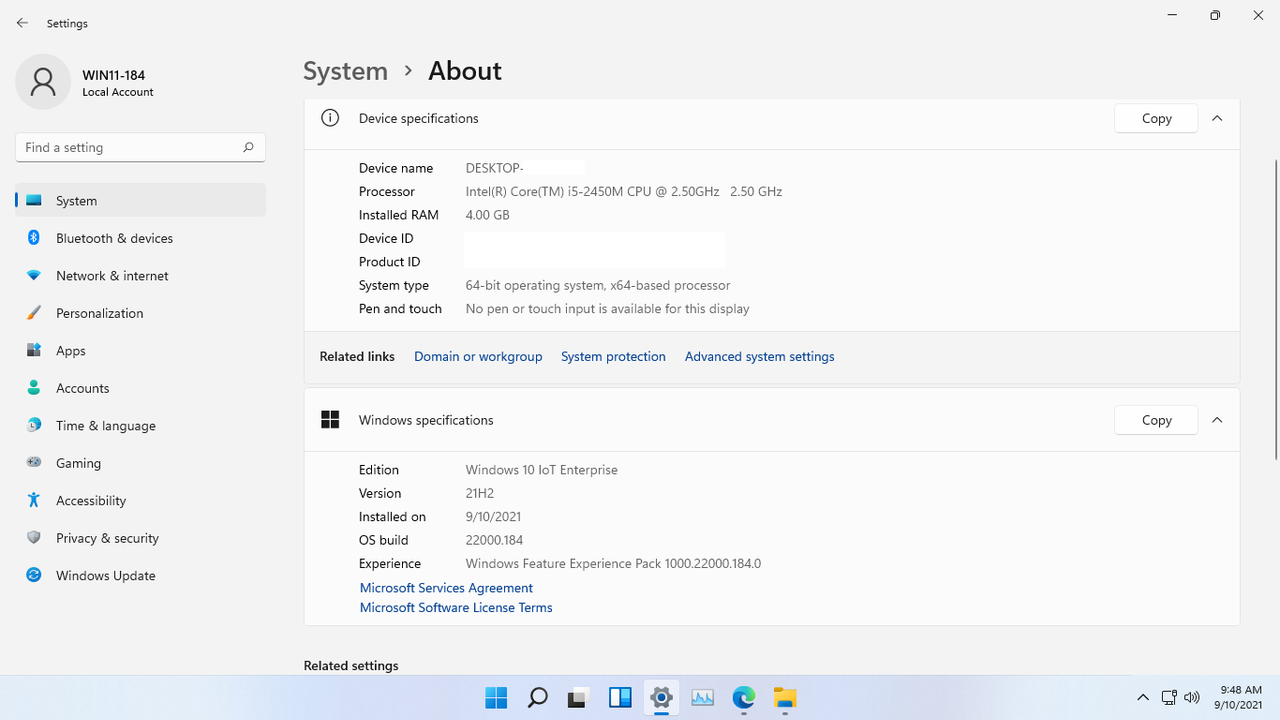
Task: Click the OS build value 22000.184
Action: (x=494, y=540)
